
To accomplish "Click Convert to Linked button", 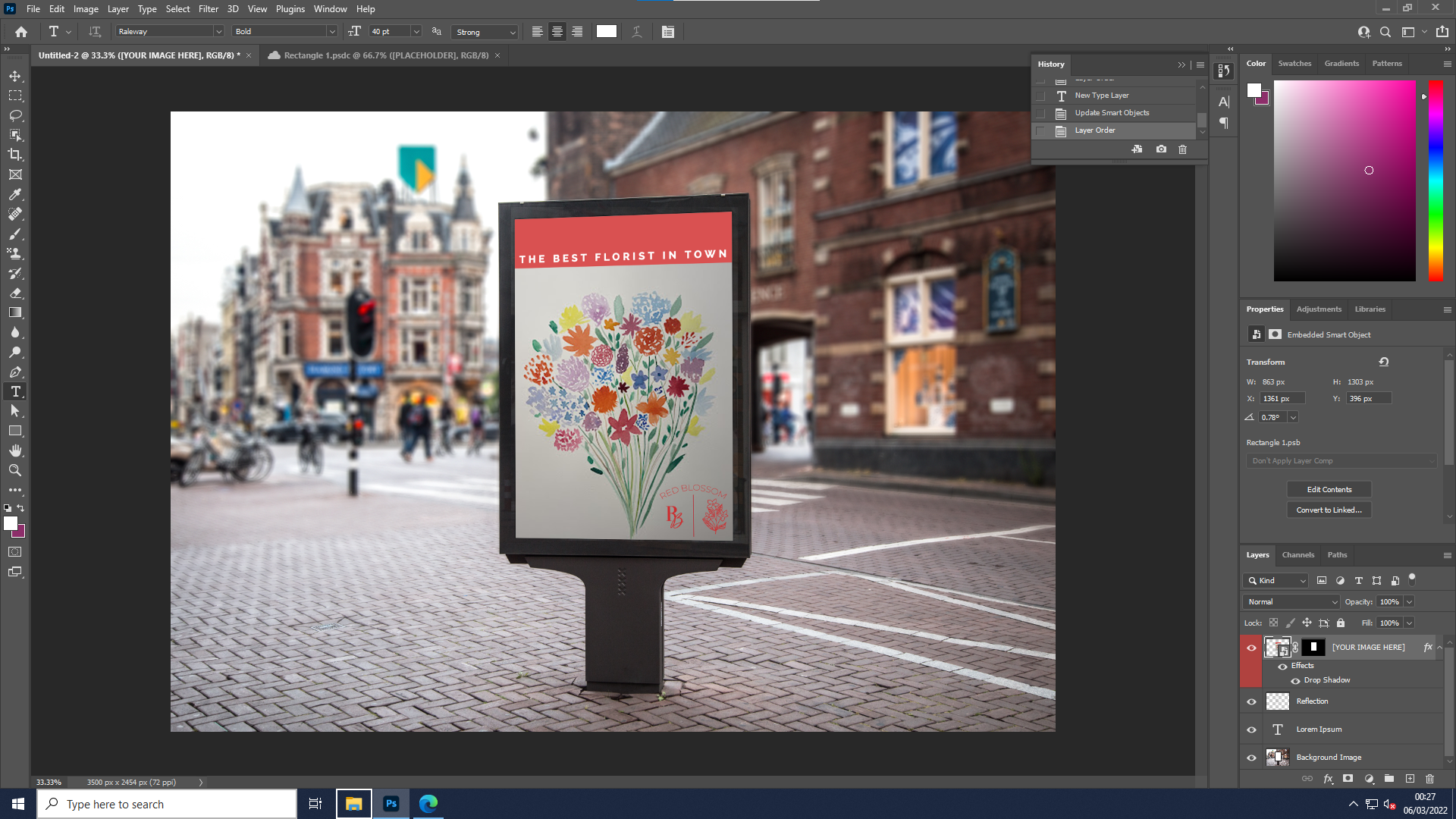I will tap(1329, 510).
